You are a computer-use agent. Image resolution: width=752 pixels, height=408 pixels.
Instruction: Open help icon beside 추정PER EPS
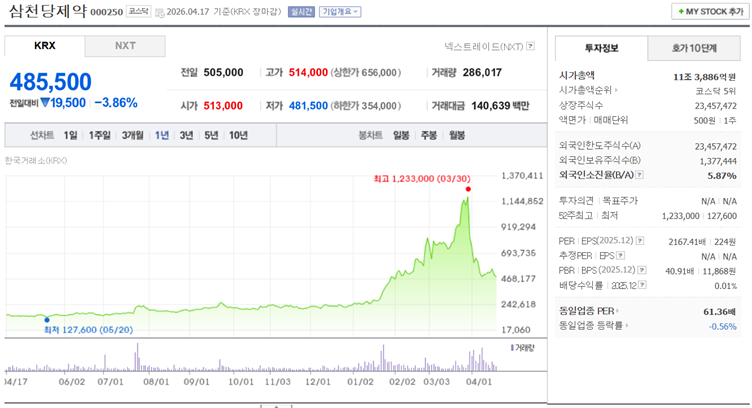tap(621, 256)
